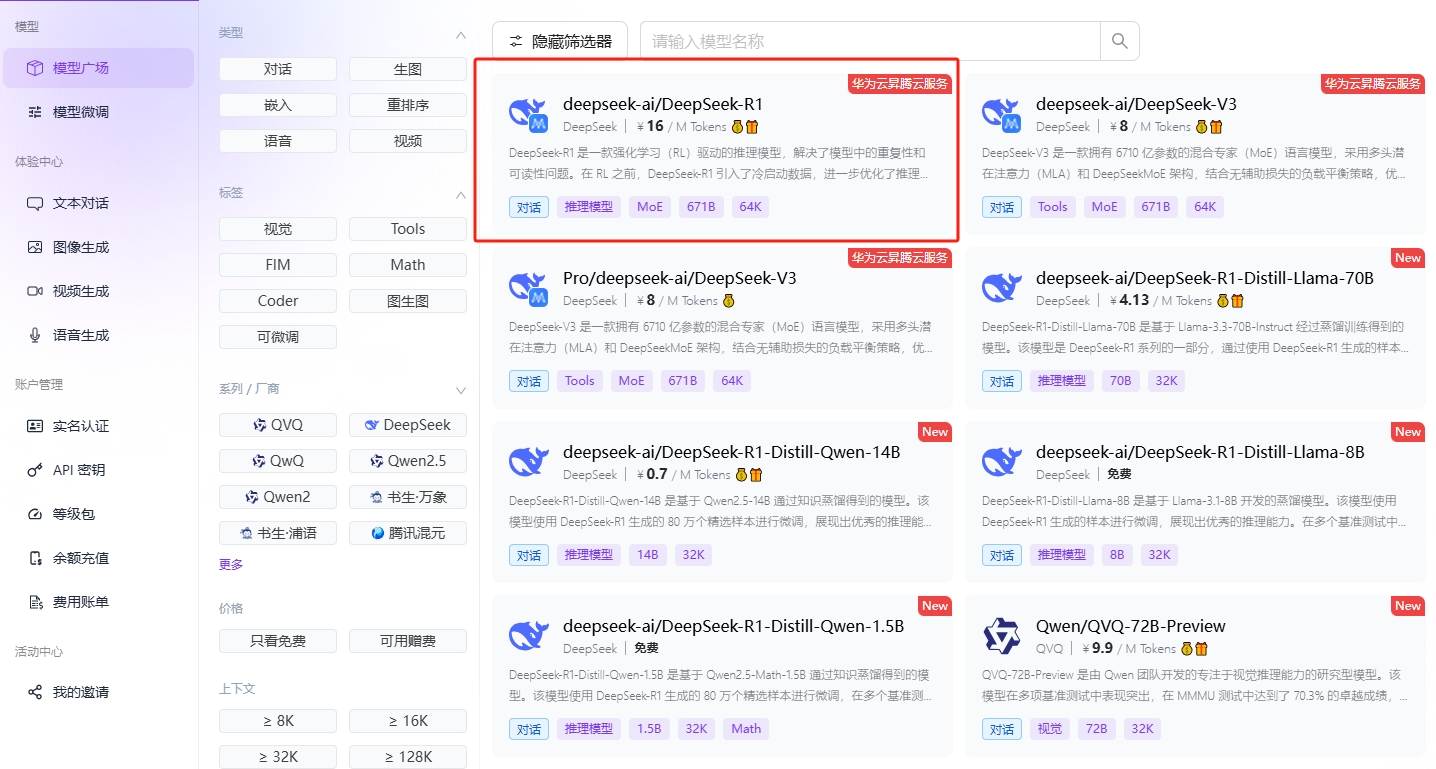The image size is (1436, 769).
Task: Click the 视频生成 camera icon
Action: coord(35,291)
